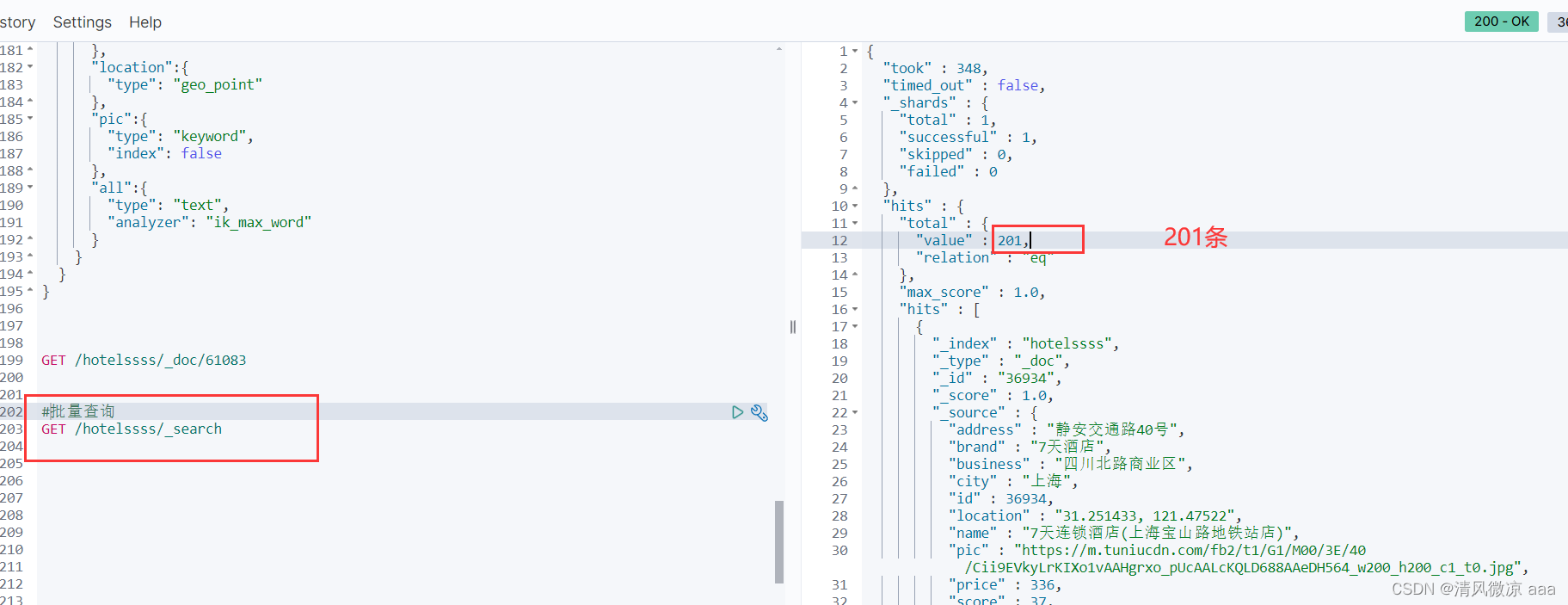This screenshot has width=1568, height=605.
Task: Click the request editor vertical scrollbar thumb
Action: point(779,542)
